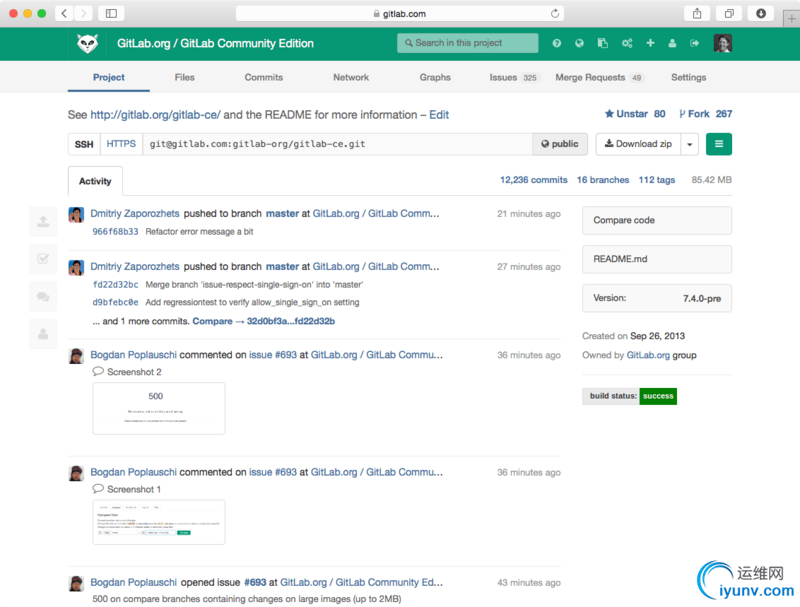The width and height of the screenshot is (800, 607).
Task: Open 112 tags link
Action: [x=657, y=180]
